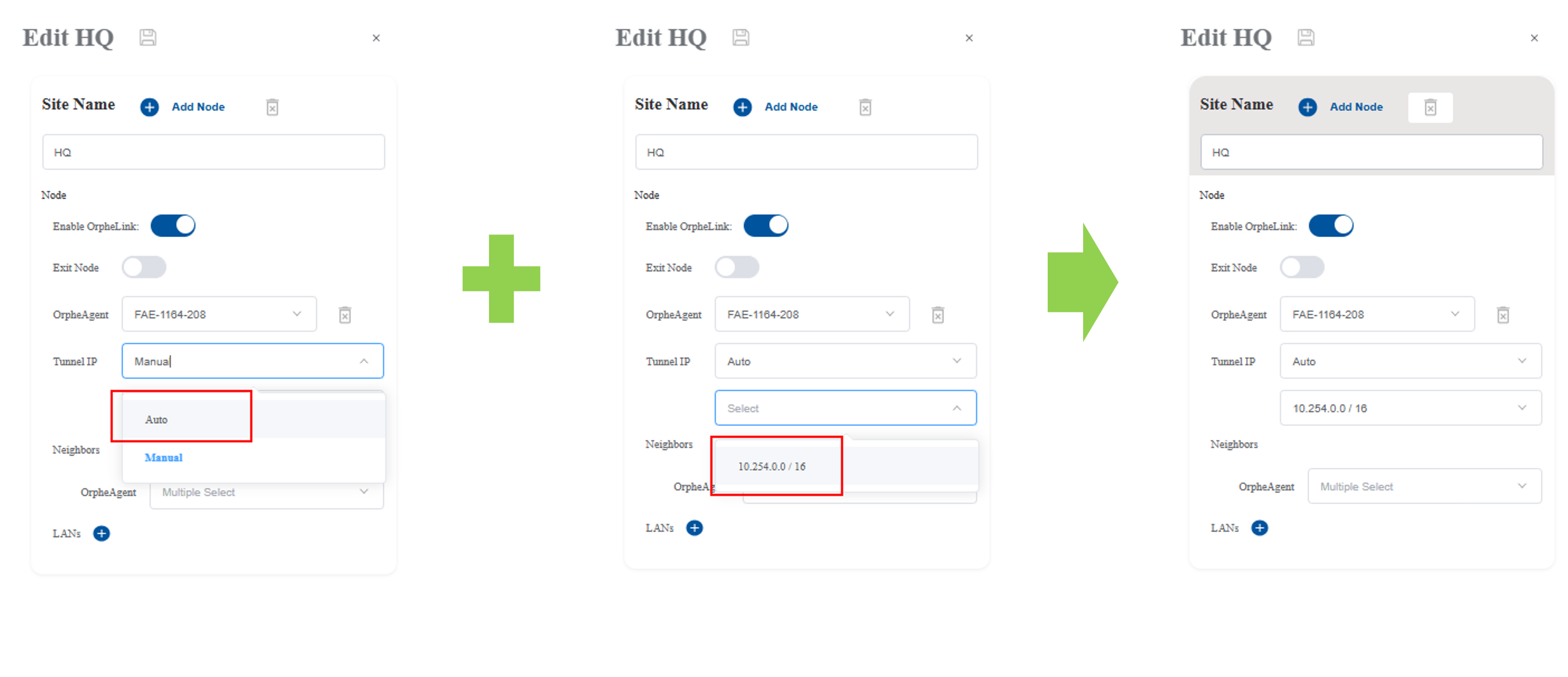Click the Add Node link in the left panel
The width and height of the screenshot is (1568, 677).
198,107
